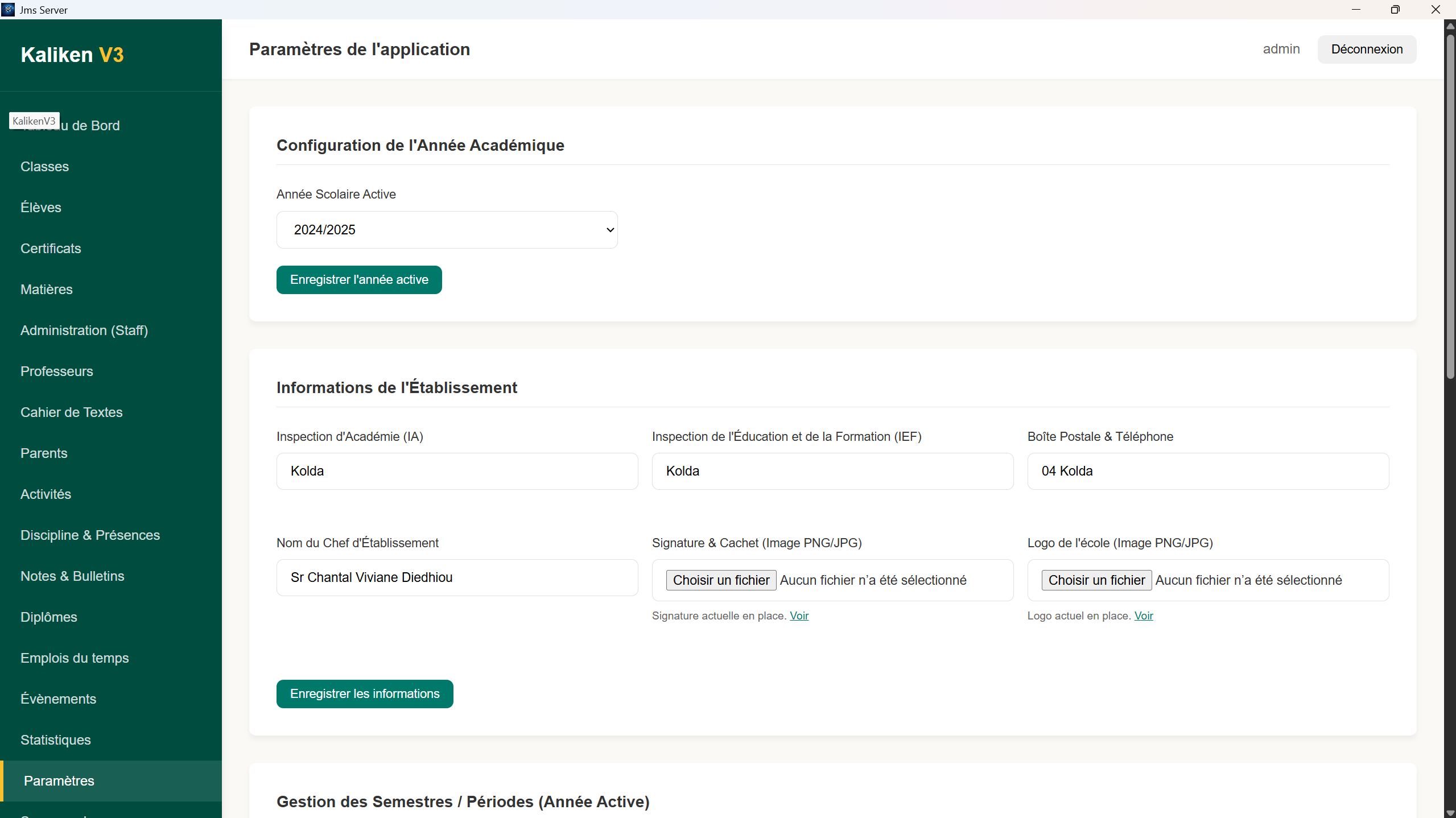The image size is (1456, 818).
Task: Click Enregistrer l'année active button
Action: click(x=359, y=280)
